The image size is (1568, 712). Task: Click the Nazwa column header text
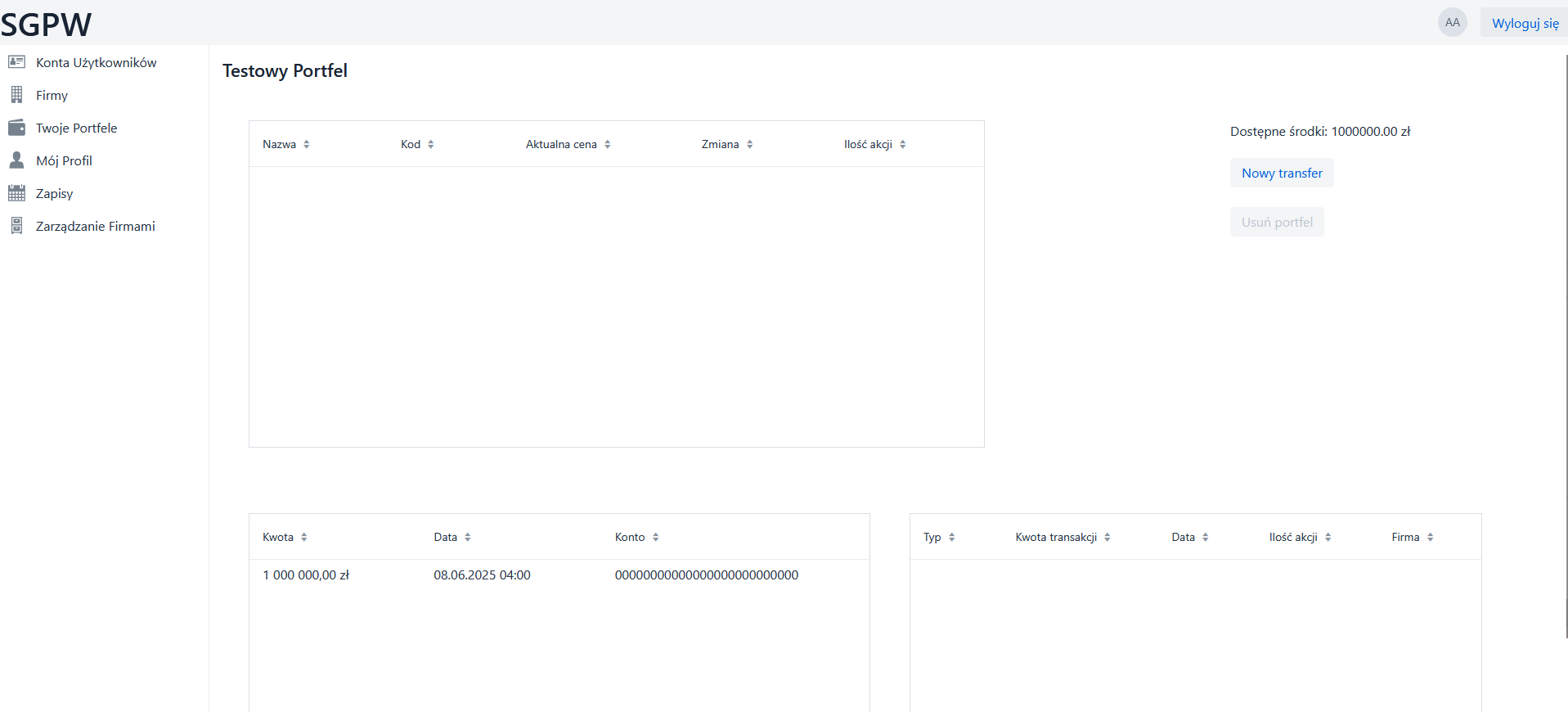coord(279,144)
